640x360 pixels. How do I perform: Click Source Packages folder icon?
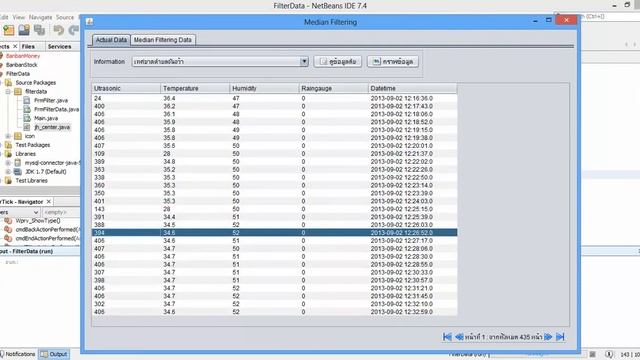9,82
